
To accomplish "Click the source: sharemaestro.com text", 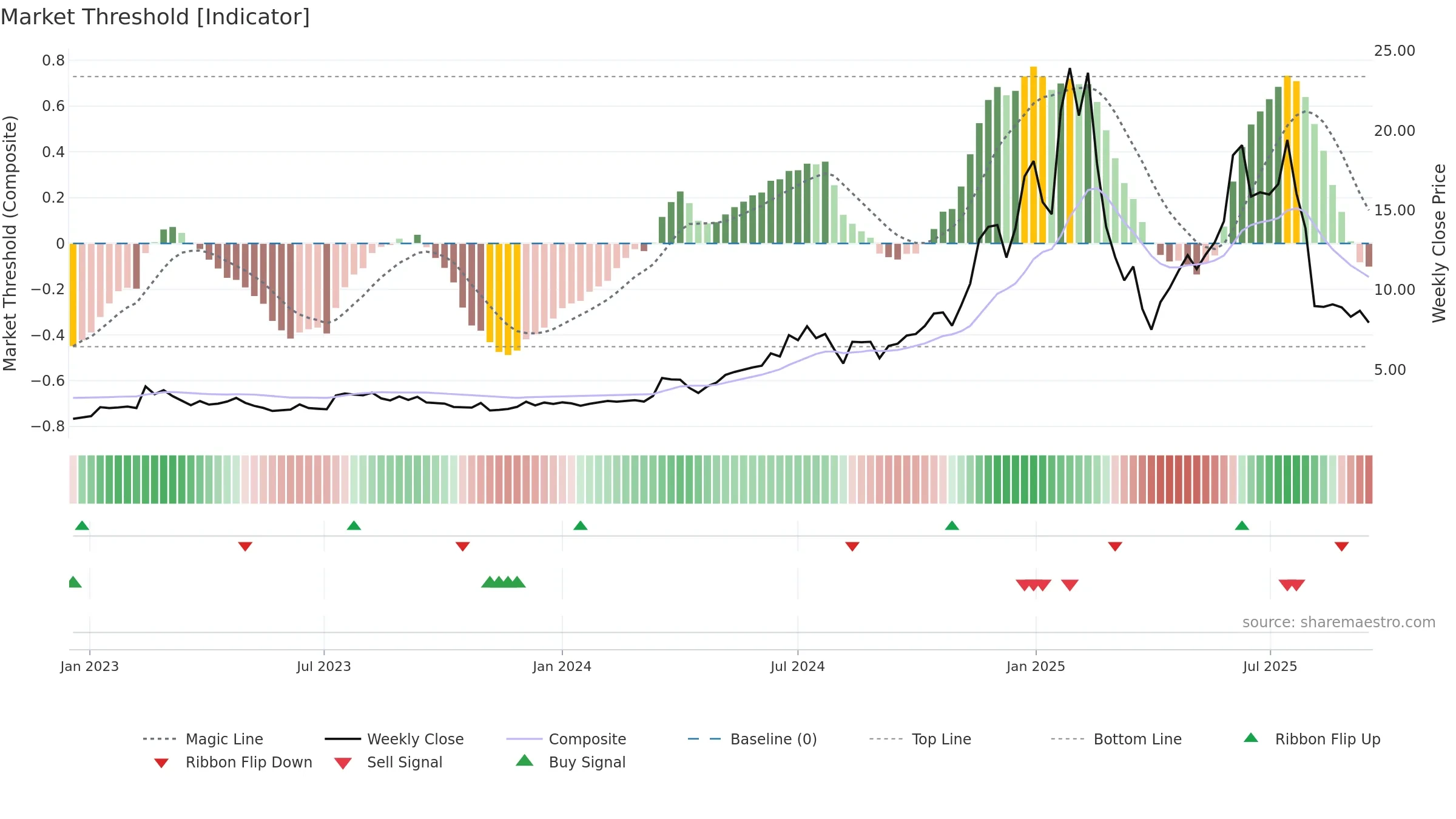I will (x=1339, y=622).
